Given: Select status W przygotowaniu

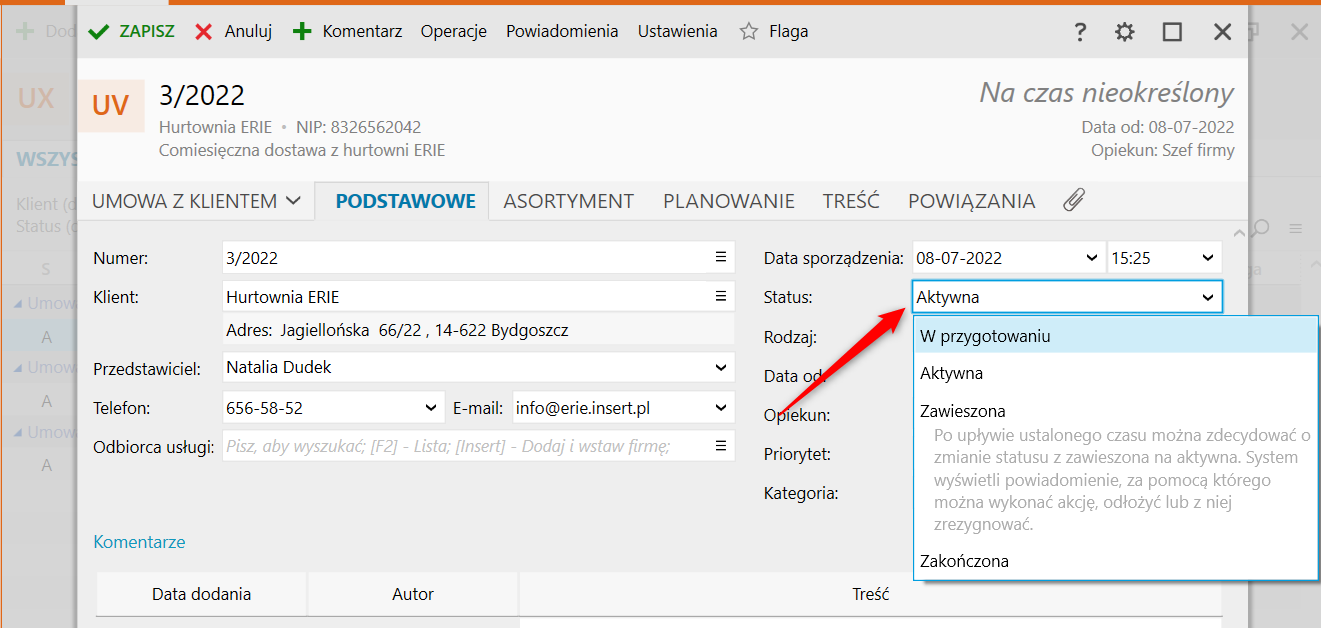Looking at the screenshot, I should coord(1116,336).
